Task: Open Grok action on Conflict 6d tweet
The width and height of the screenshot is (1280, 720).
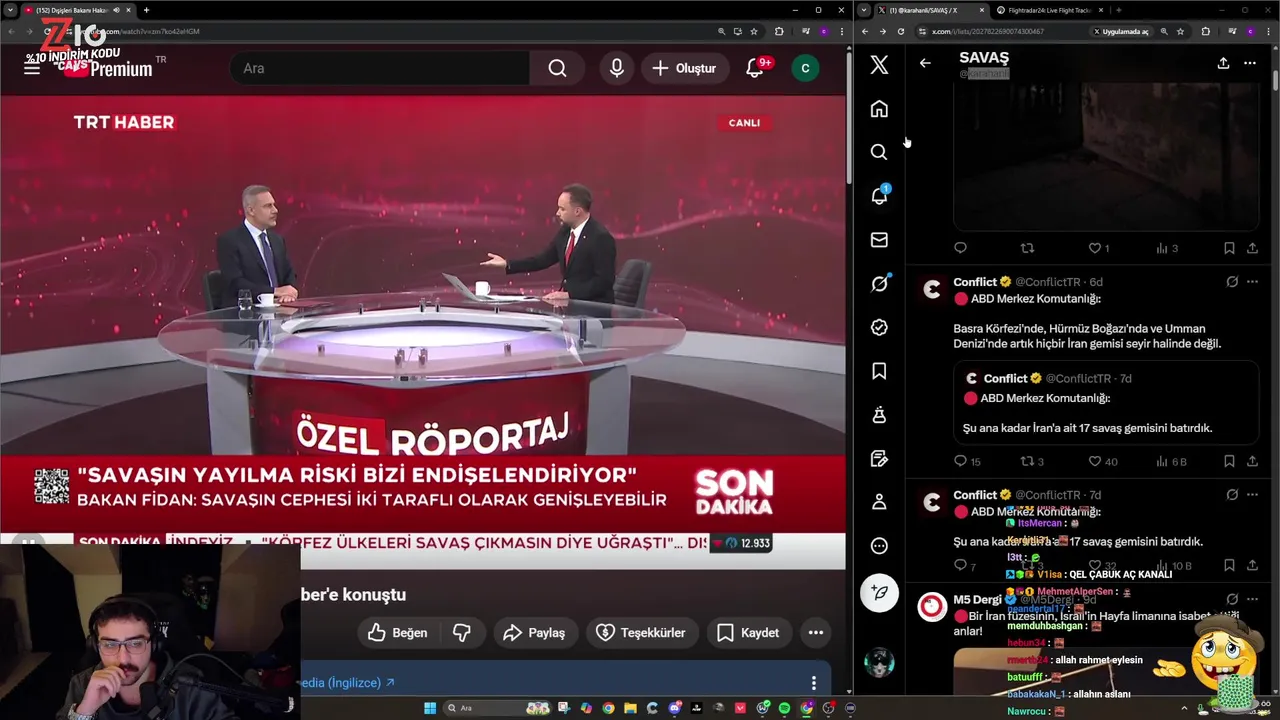Action: [x=1232, y=282]
